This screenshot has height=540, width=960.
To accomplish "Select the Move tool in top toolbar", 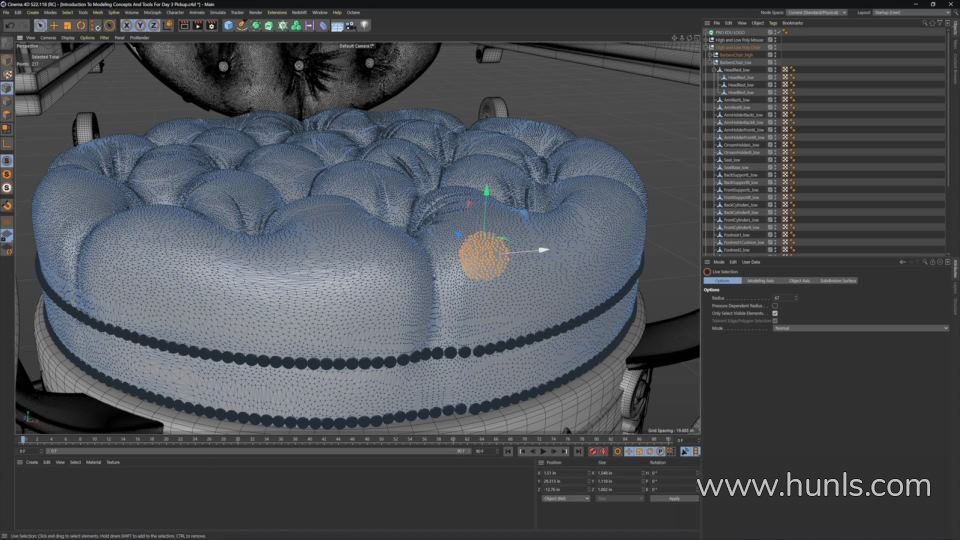I will (54, 25).
